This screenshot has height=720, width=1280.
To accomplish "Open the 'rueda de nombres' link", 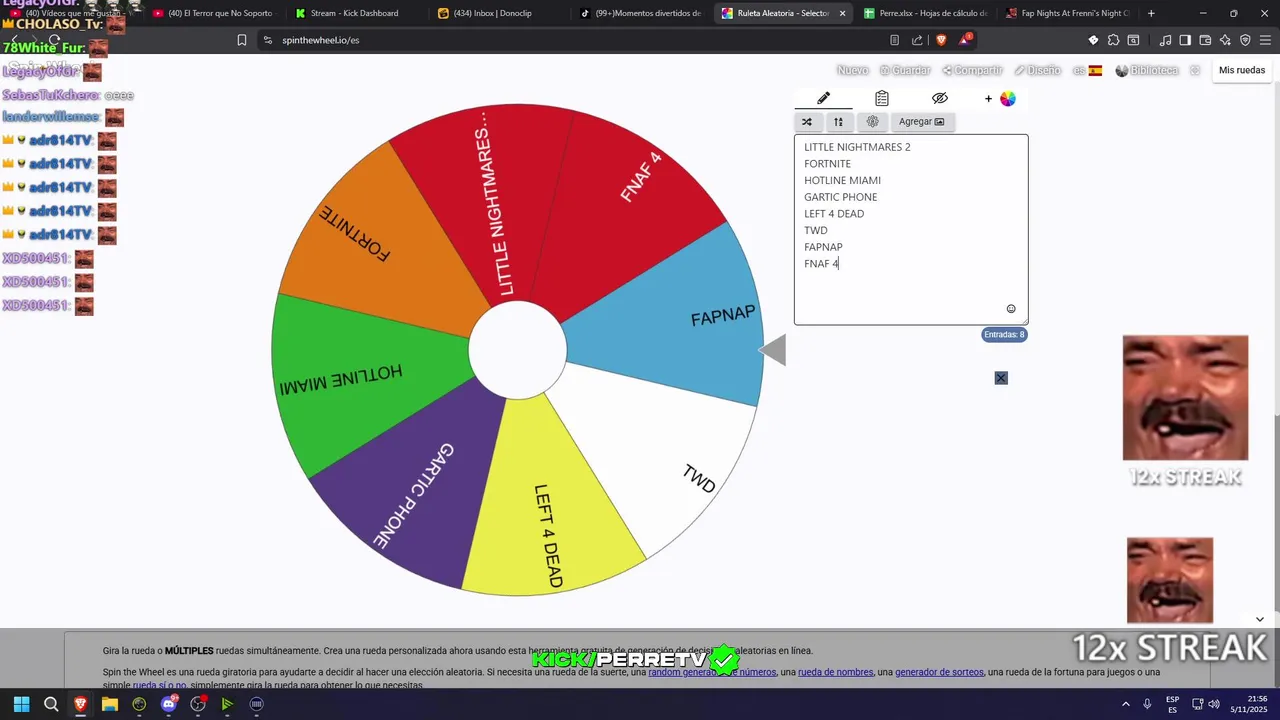I will tap(835, 672).
